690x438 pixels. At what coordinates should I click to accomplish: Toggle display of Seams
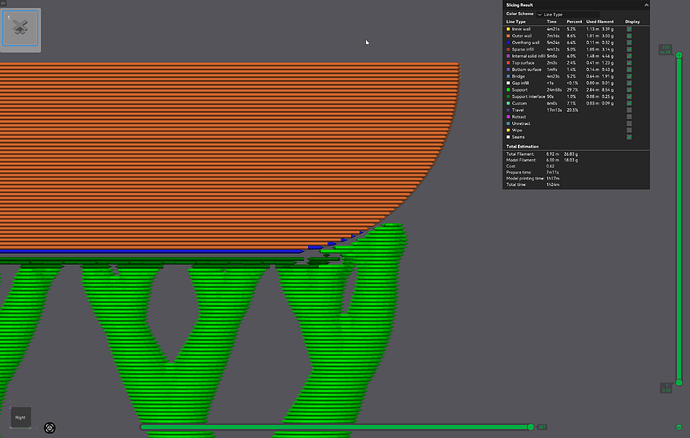click(629, 137)
